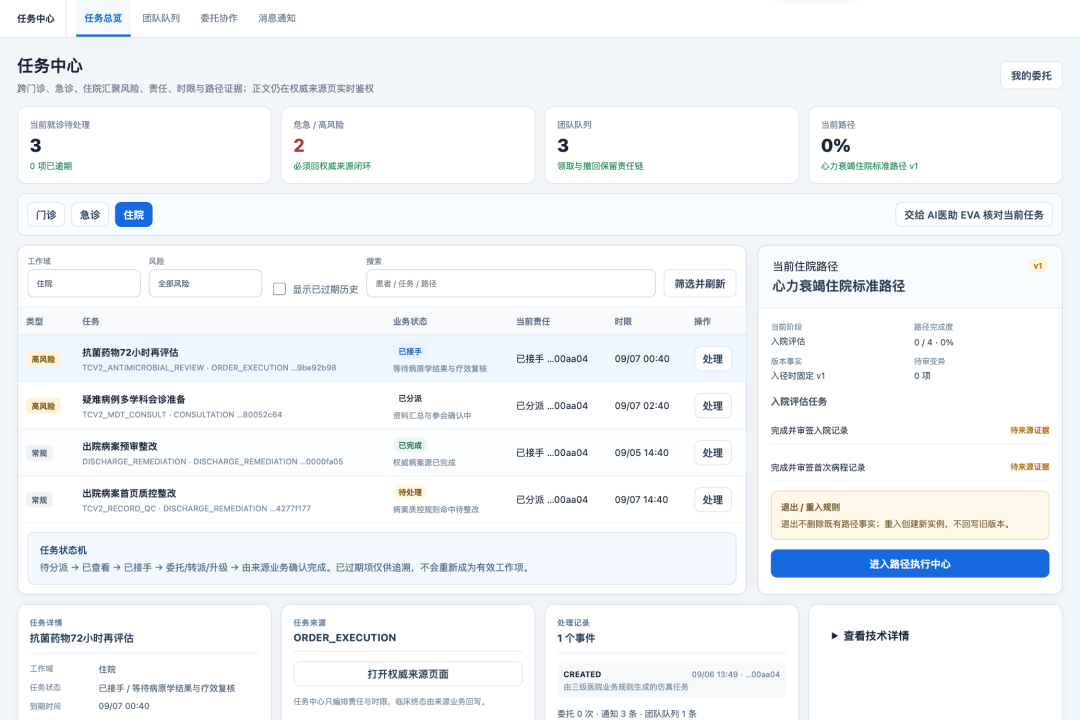Click the 心力衰竭住院标准路径 heading
1080x720 pixels.
pos(838,286)
